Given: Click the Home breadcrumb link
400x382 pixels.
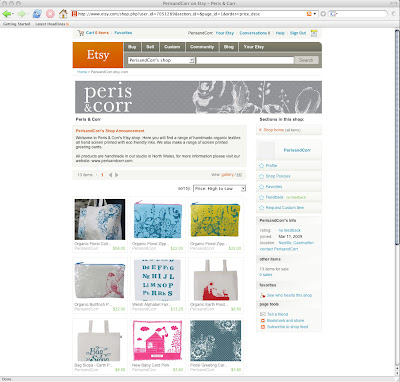Looking at the screenshot, I should click(x=82, y=72).
